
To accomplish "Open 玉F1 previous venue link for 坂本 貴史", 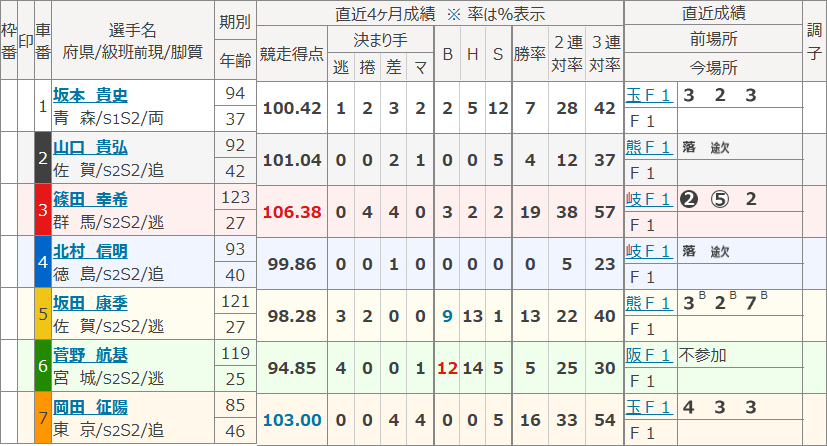I will tap(649, 95).
